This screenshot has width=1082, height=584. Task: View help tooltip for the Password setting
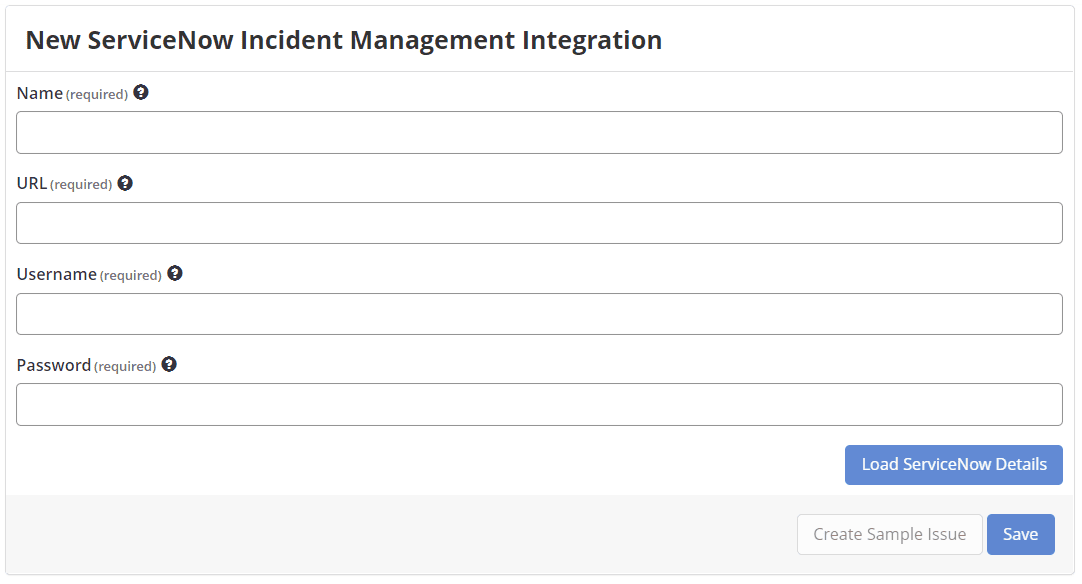tap(169, 364)
